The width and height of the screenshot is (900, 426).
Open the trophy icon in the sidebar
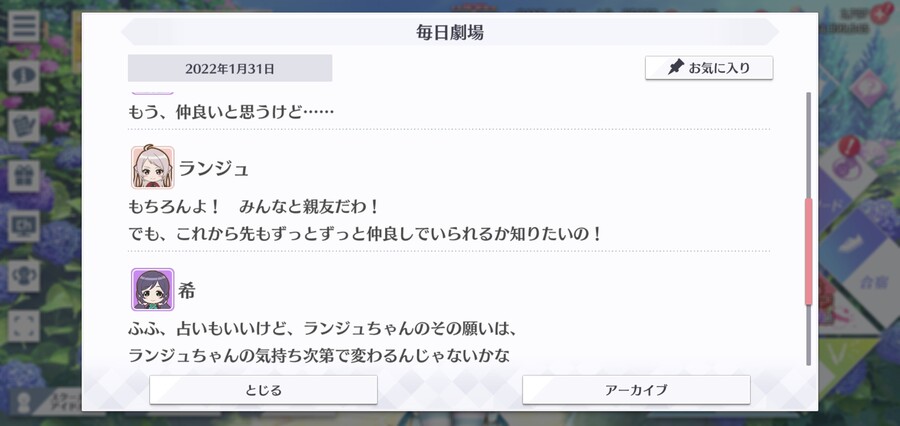pos(24,276)
